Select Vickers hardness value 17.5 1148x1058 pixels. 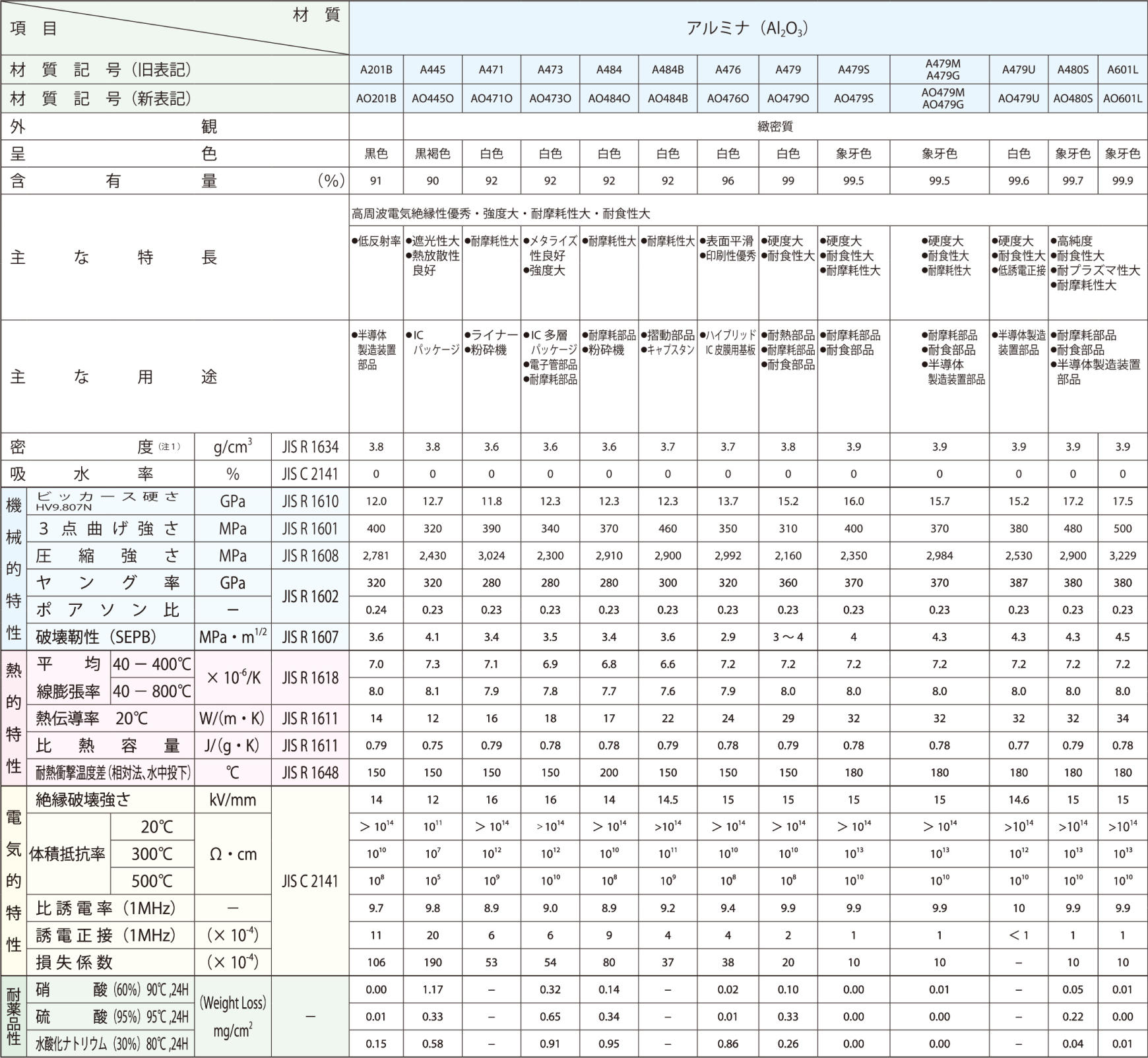(x=1123, y=501)
